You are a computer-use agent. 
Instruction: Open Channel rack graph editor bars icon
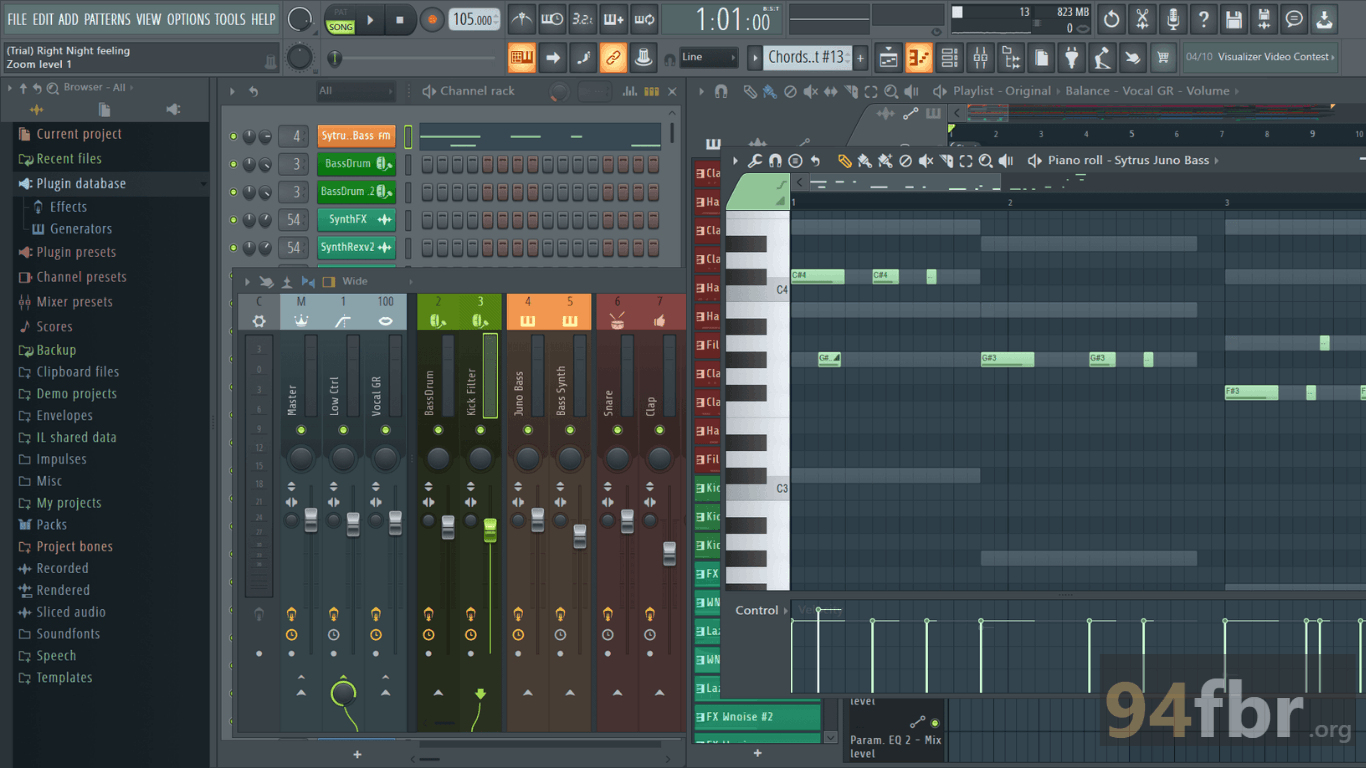pos(630,91)
